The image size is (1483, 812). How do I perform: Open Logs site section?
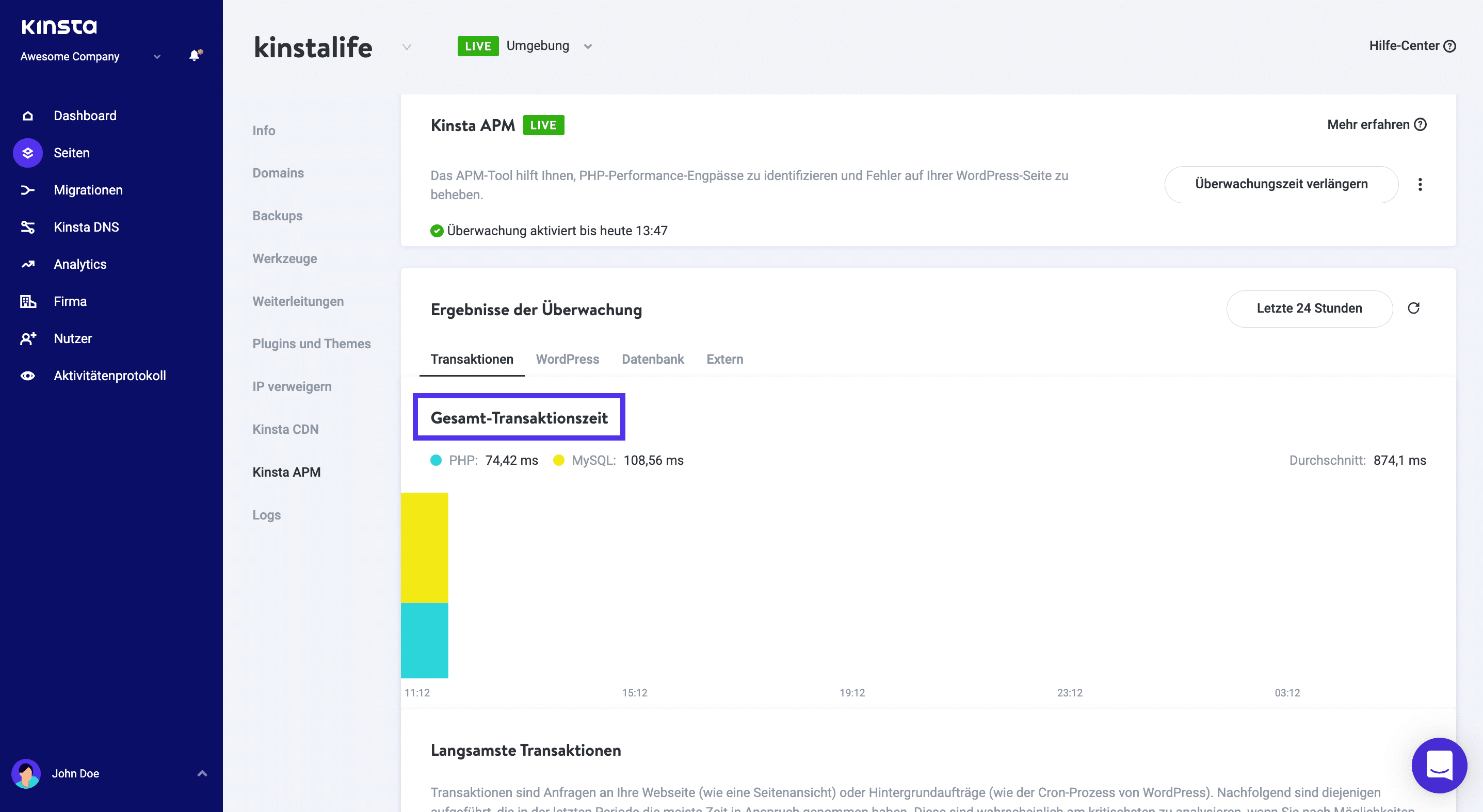[x=267, y=515]
